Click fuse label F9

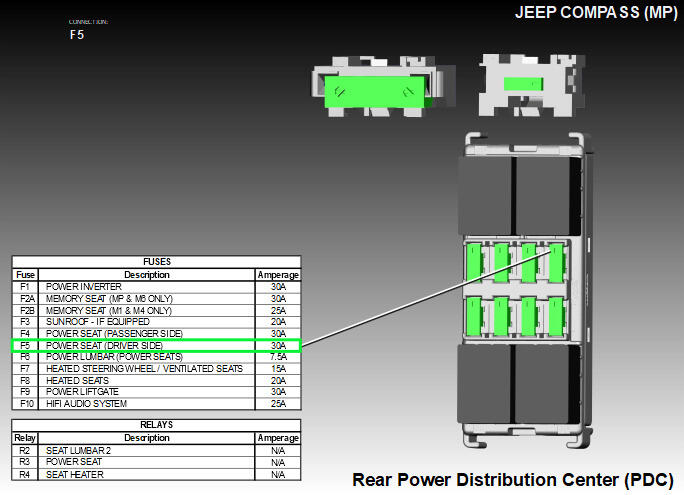coord(25,392)
